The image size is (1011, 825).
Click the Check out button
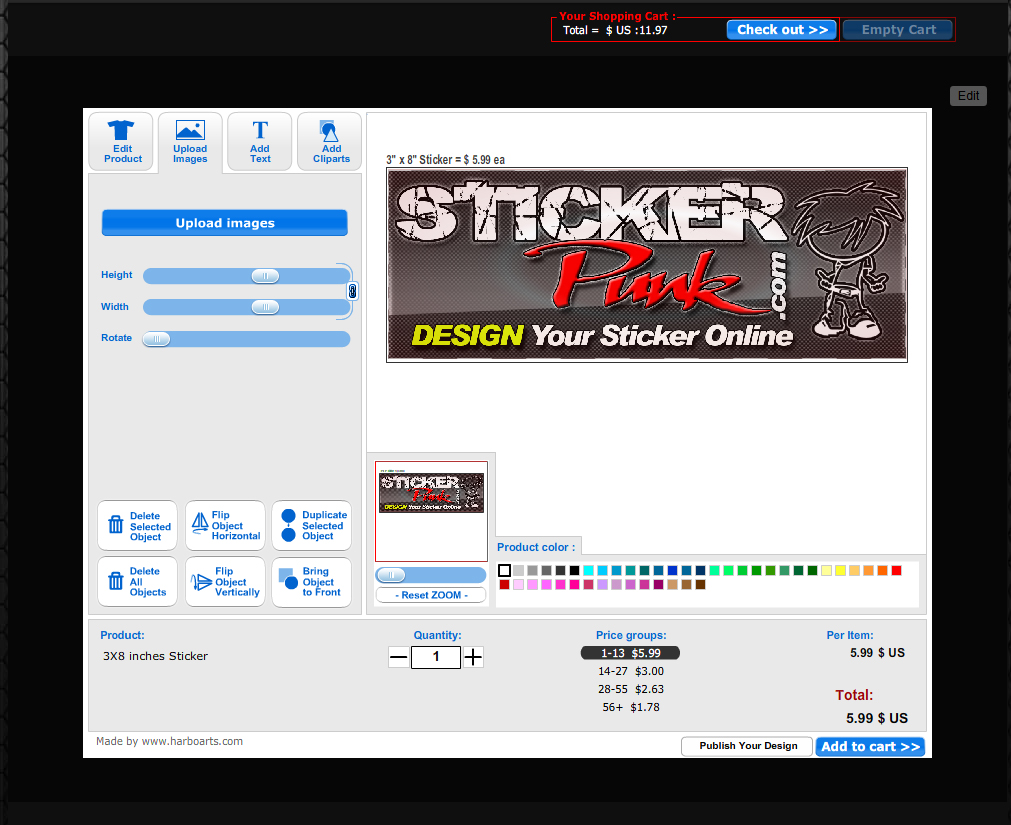pyautogui.click(x=781, y=30)
